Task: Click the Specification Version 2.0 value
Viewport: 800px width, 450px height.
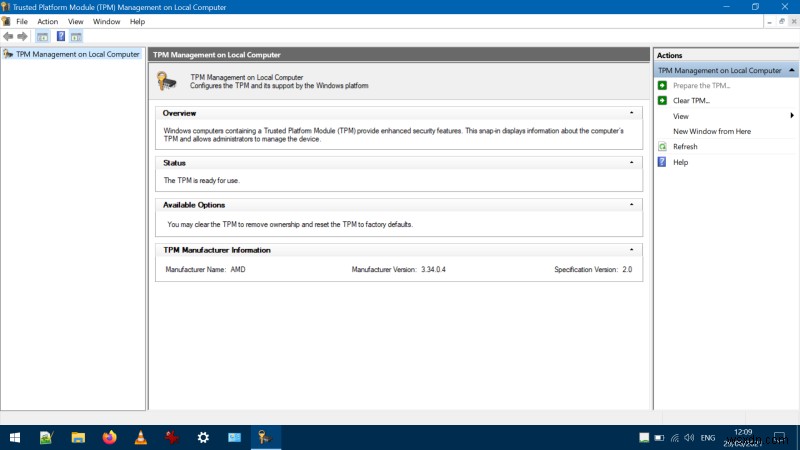Action: pos(627,269)
